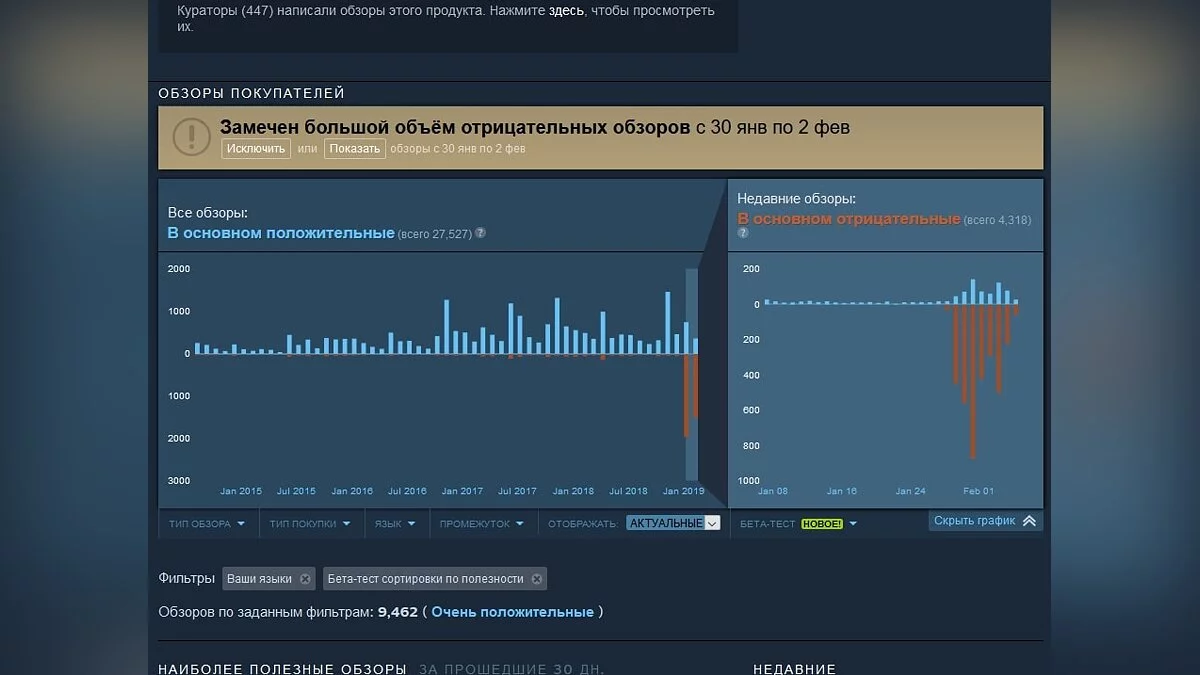Collapse graph using double chevron icon
Viewport: 1200px width, 675px height.
coord(1029,521)
